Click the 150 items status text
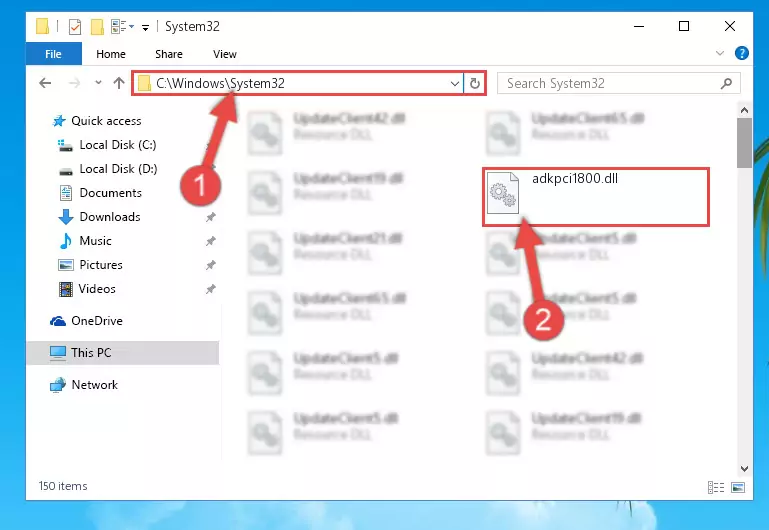 click(63, 486)
